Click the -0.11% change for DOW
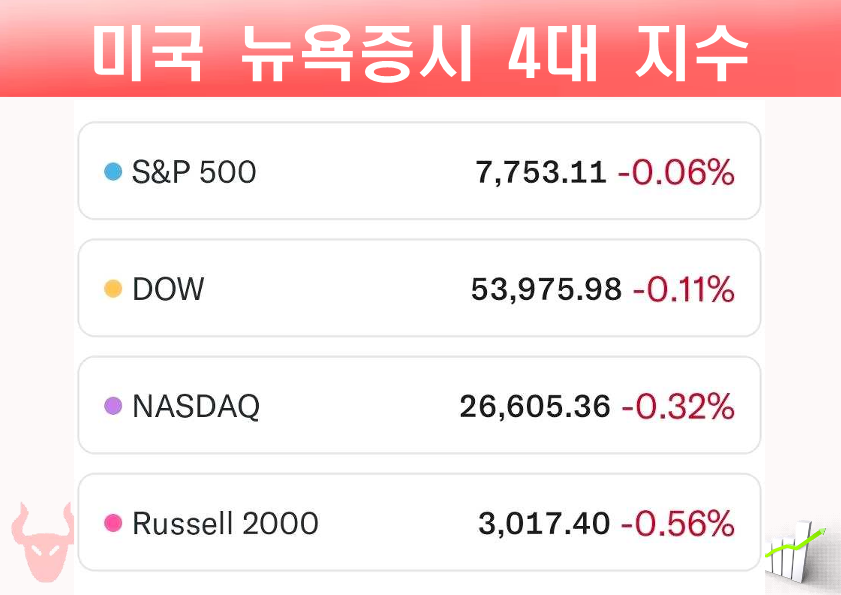Image resolution: width=841 pixels, height=595 pixels. 683,289
